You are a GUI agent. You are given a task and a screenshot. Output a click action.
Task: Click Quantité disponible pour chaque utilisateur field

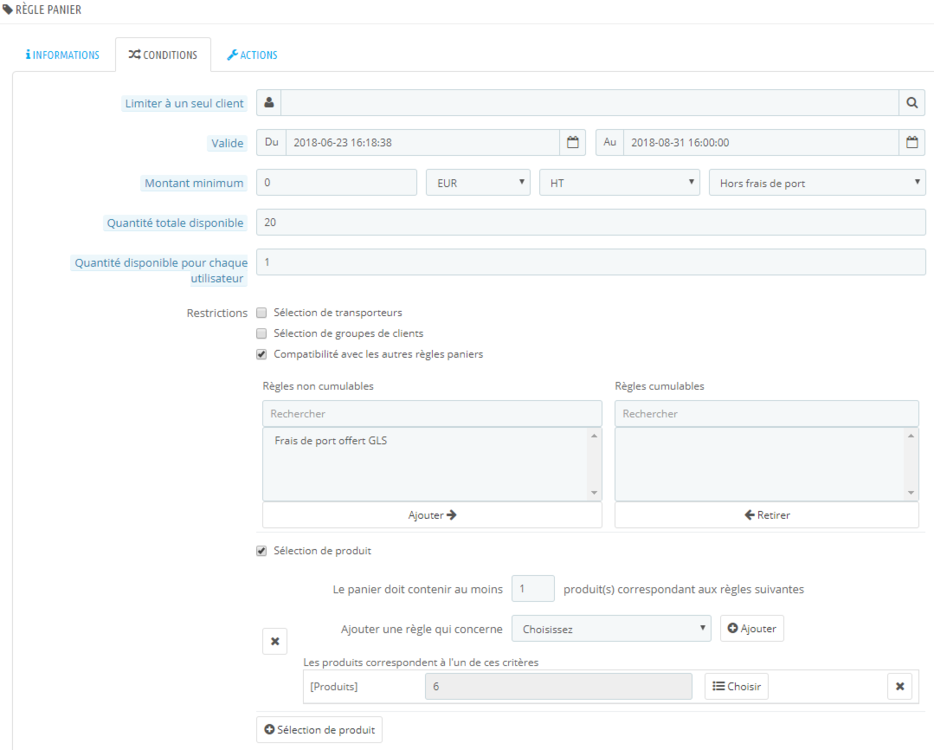[x=591, y=262]
